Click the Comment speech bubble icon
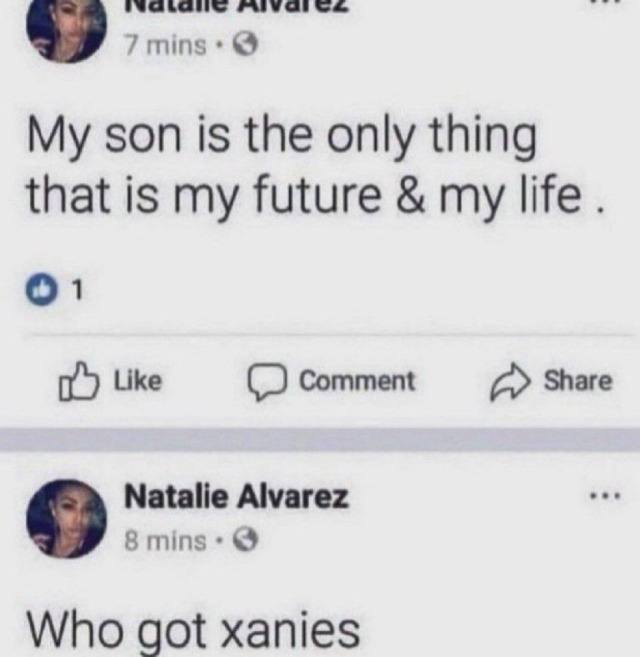The image size is (640, 657). coord(266,382)
